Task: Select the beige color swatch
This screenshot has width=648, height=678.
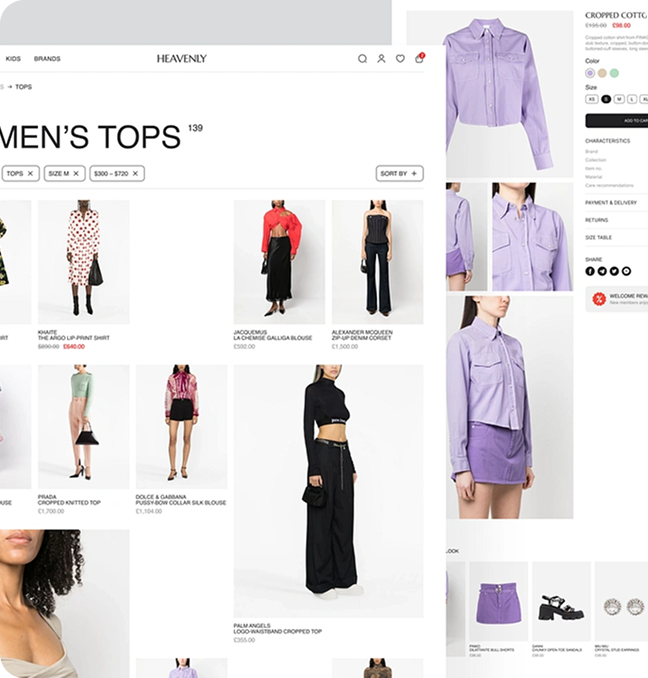Action: tap(602, 73)
